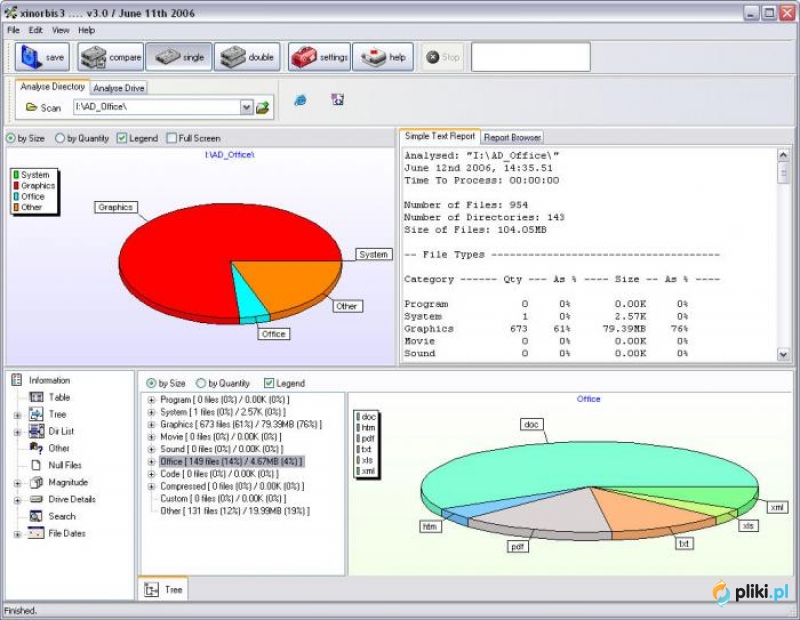Open the settings toolbox button

tap(319, 57)
